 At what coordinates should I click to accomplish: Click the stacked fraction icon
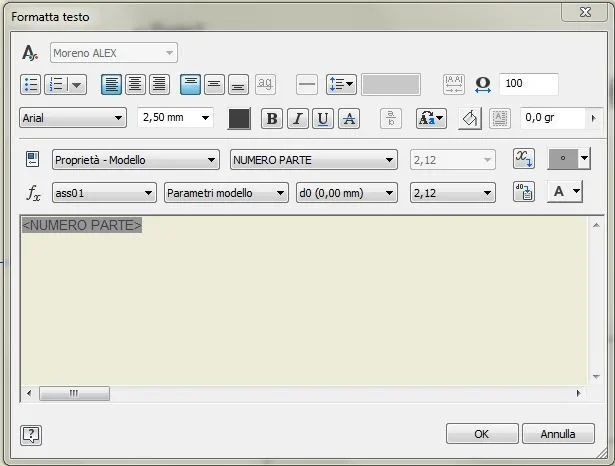391,118
